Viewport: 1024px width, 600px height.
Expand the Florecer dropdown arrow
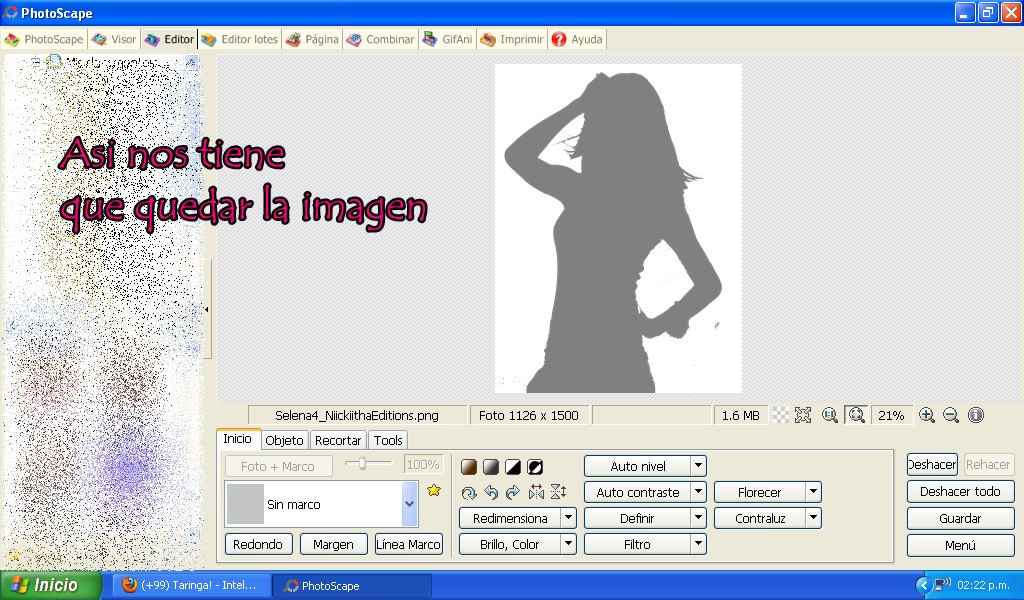coord(813,492)
